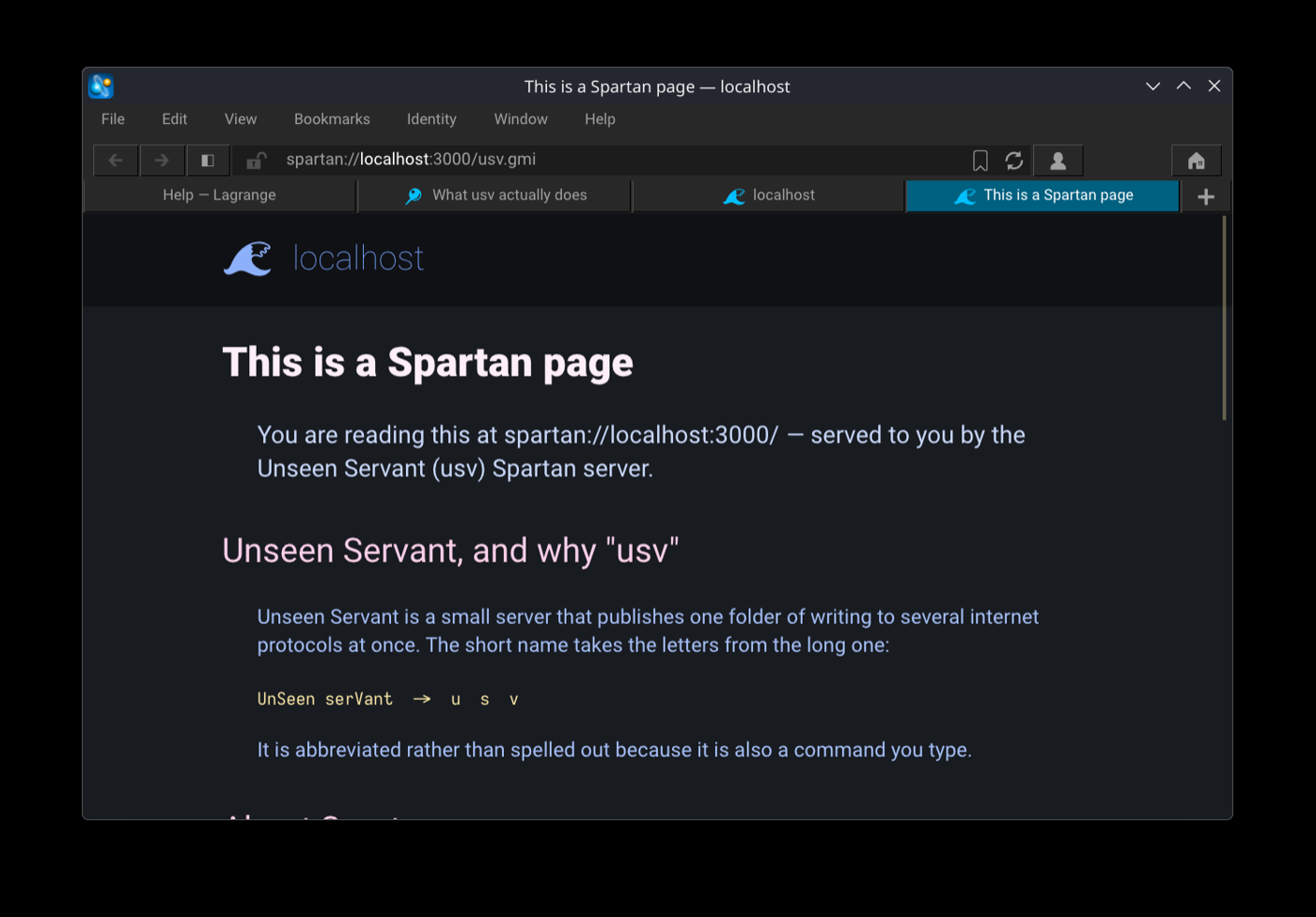The image size is (1316, 917).
Task: Go back with the left arrow button
Action: click(116, 161)
